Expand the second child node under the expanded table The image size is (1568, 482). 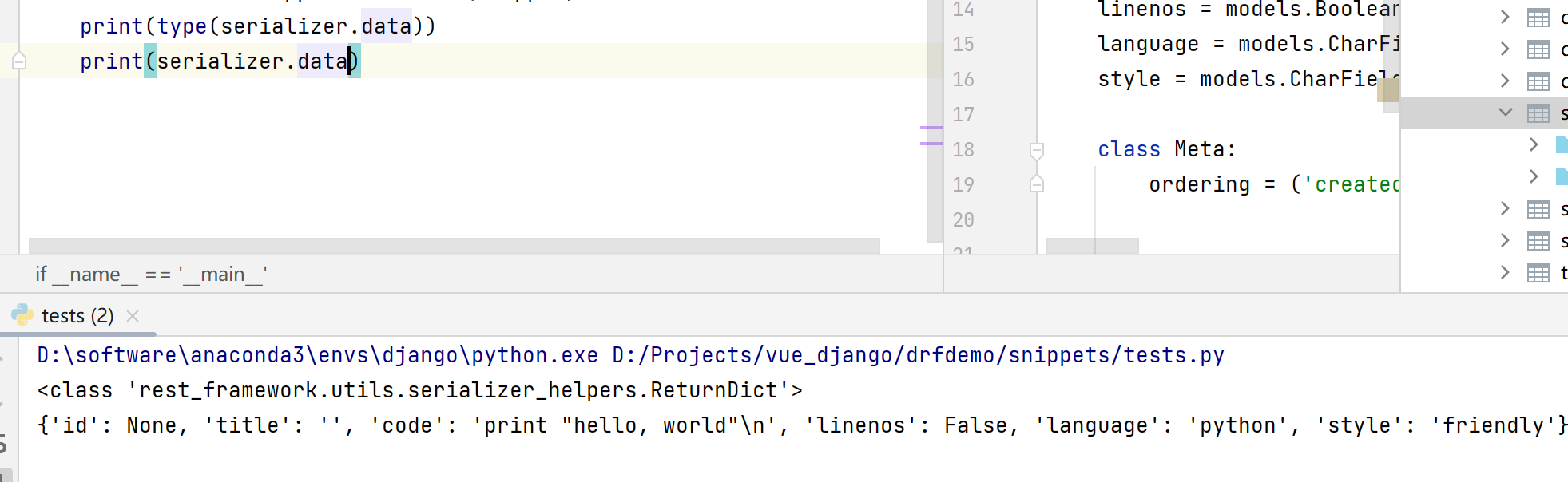pos(1533,176)
